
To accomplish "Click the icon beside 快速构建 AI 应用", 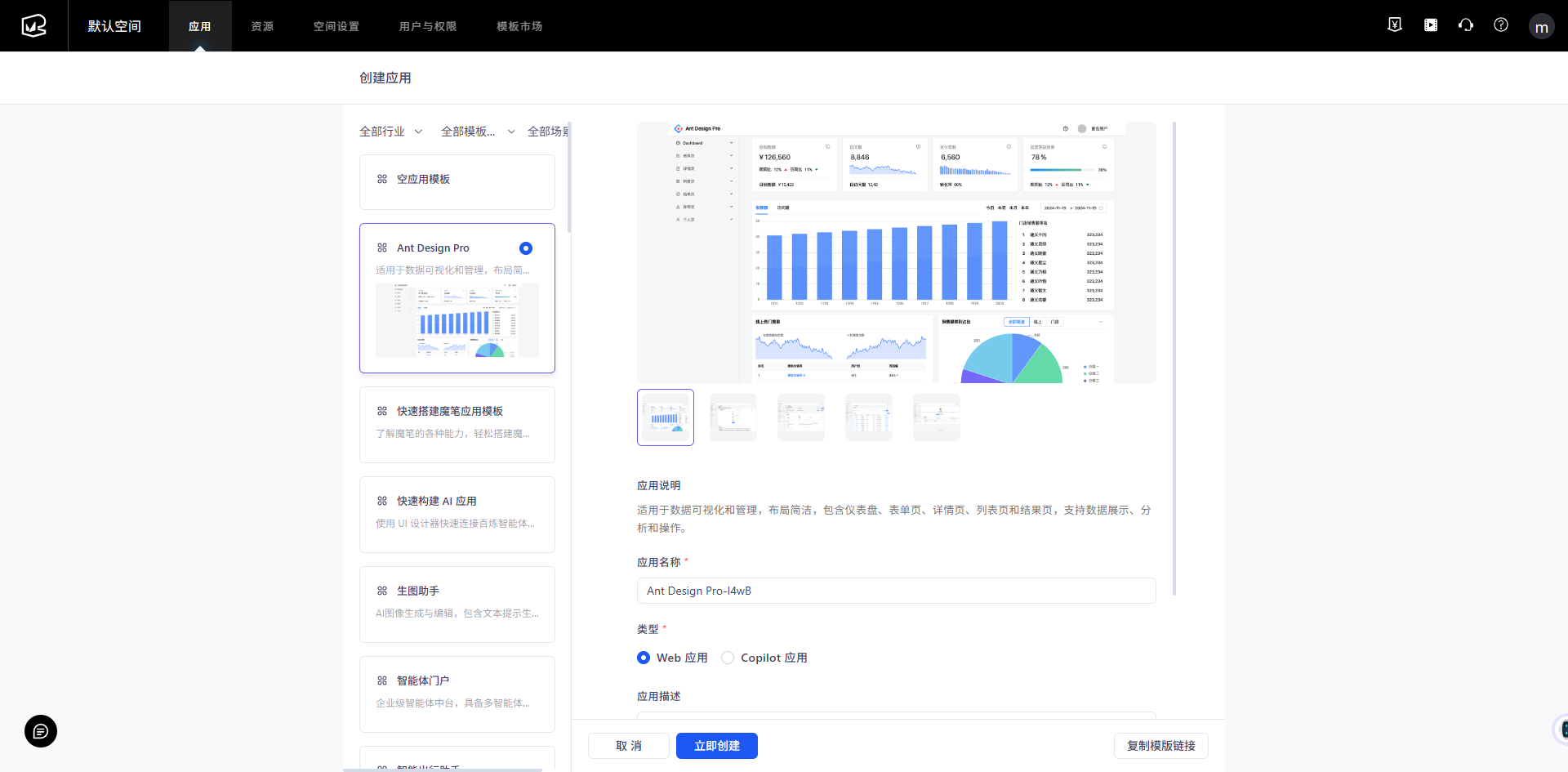I will pyautogui.click(x=382, y=501).
